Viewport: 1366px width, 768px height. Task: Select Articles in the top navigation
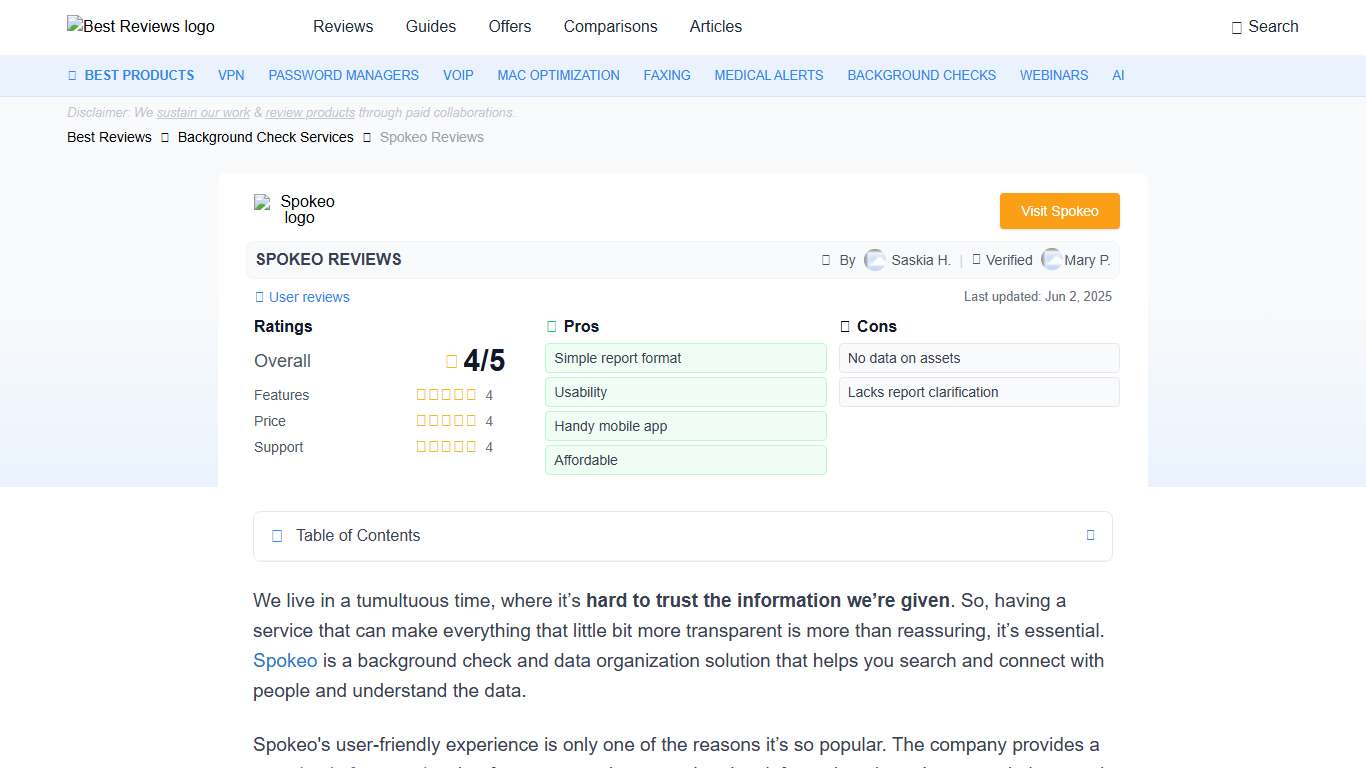coord(715,27)
